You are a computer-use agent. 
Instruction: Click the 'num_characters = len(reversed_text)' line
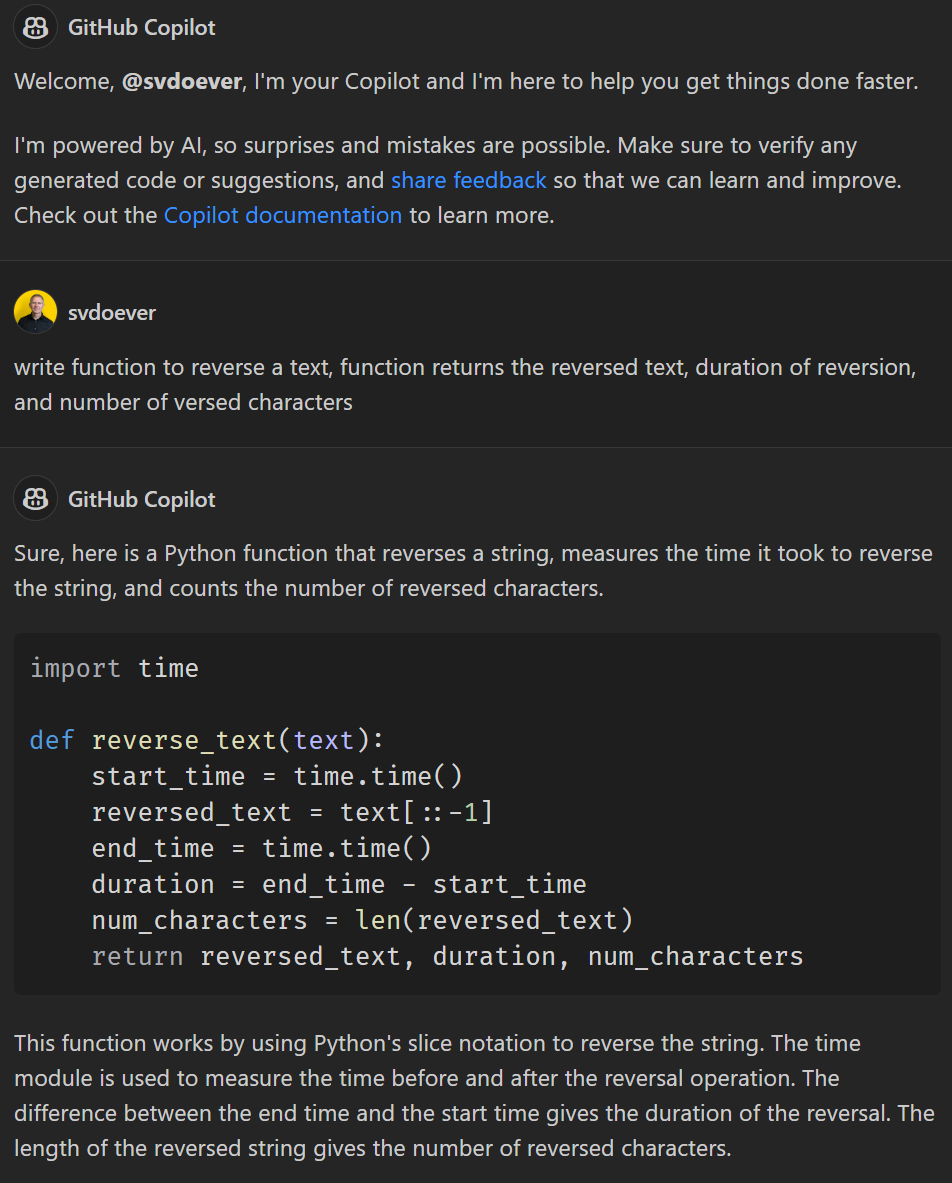point(362,920)
